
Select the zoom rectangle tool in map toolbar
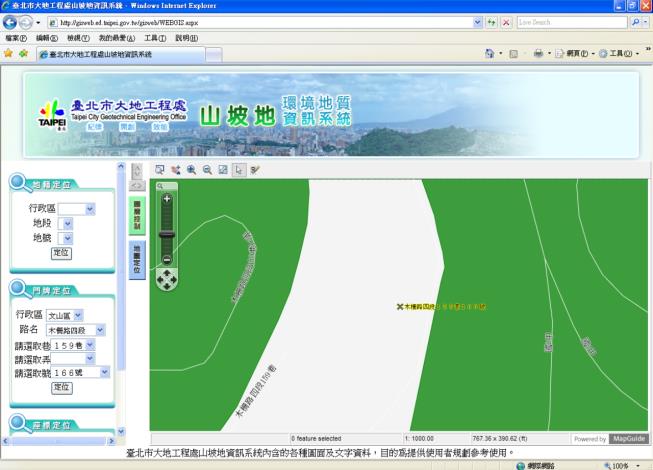[159, 170]
